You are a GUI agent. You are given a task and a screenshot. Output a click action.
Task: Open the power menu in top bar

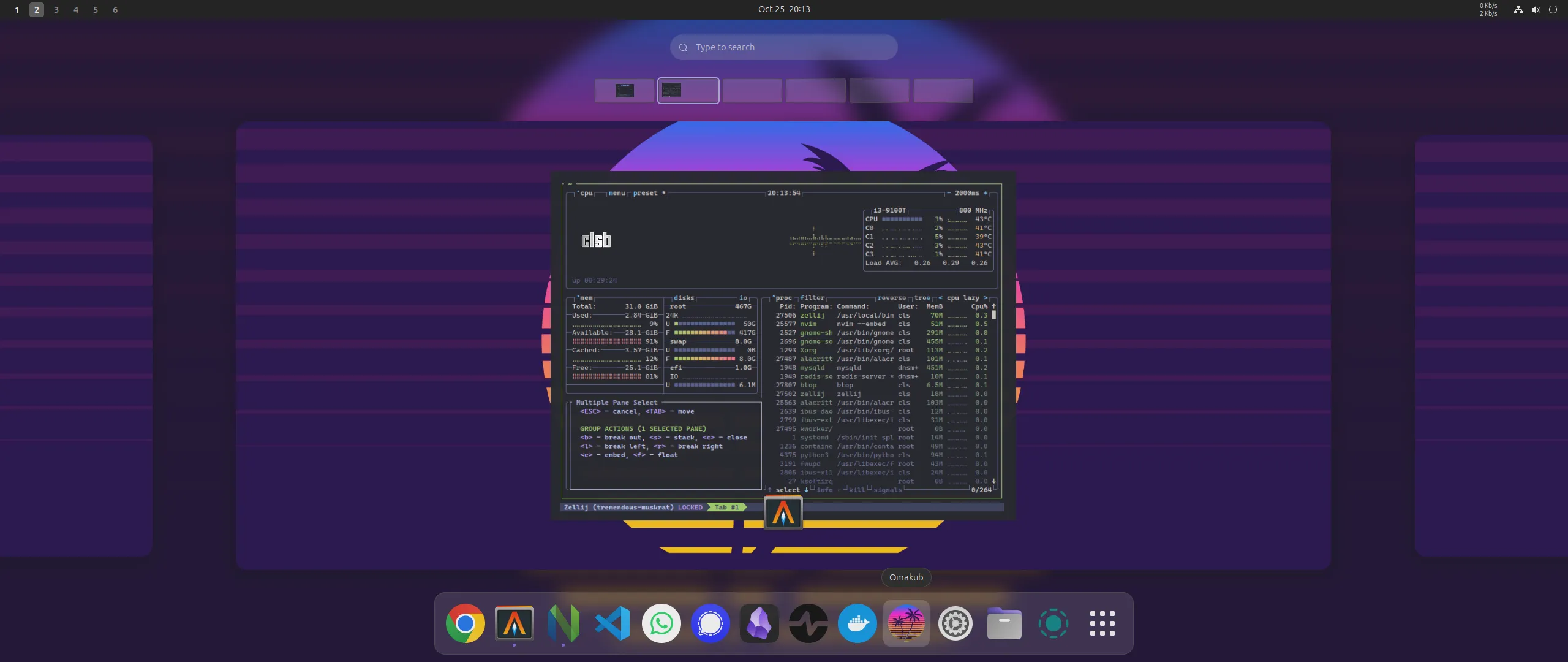[x=1553, y=10]
